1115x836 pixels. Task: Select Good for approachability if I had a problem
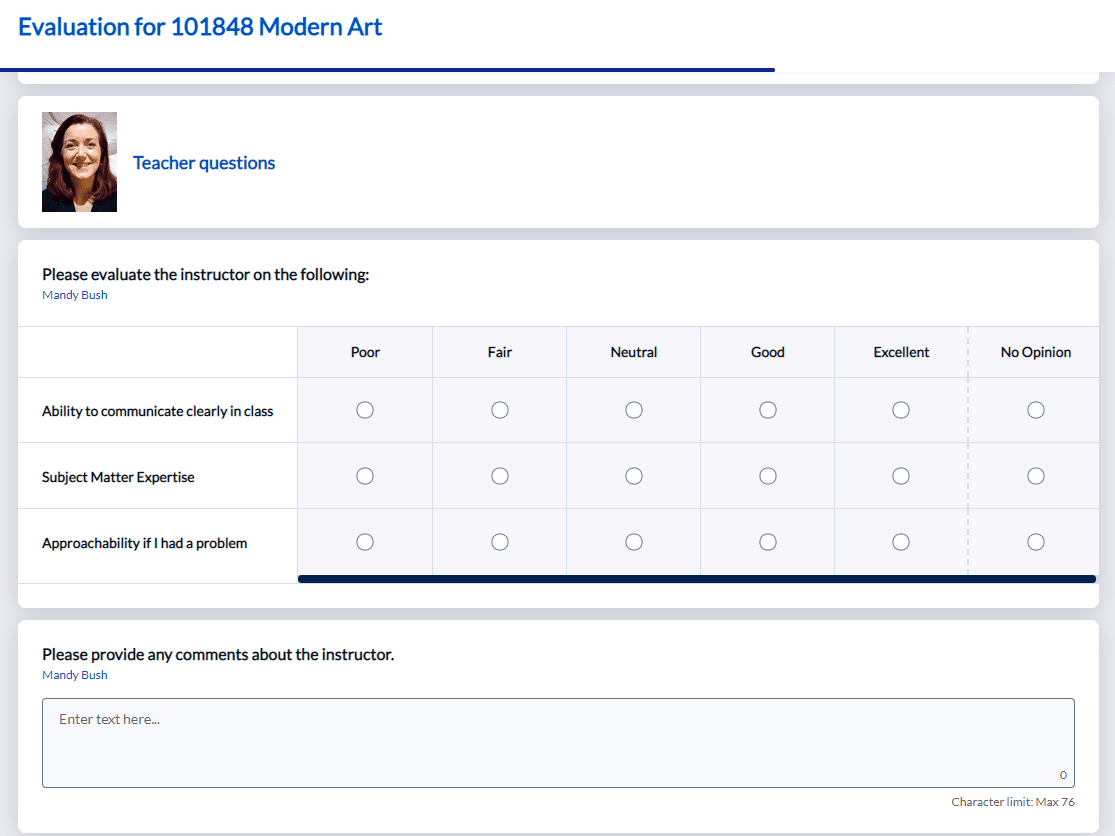click(767, 541)
